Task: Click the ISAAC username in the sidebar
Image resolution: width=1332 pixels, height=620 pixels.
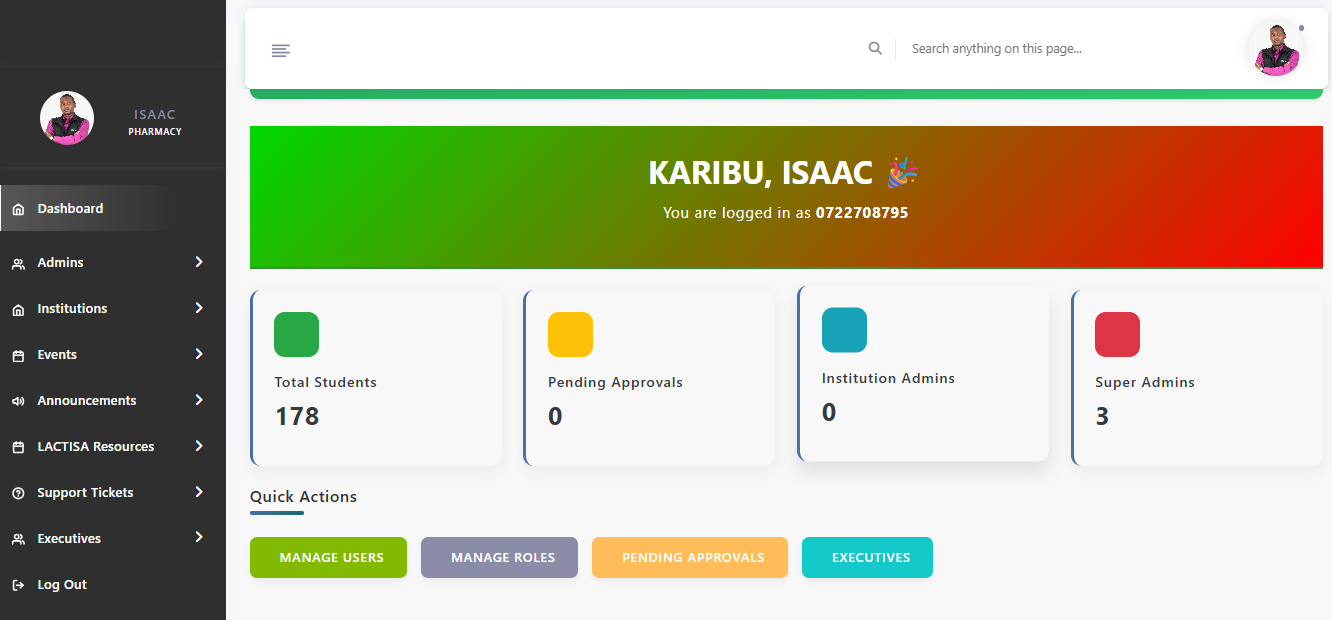Action: click(x=155, y=115)
